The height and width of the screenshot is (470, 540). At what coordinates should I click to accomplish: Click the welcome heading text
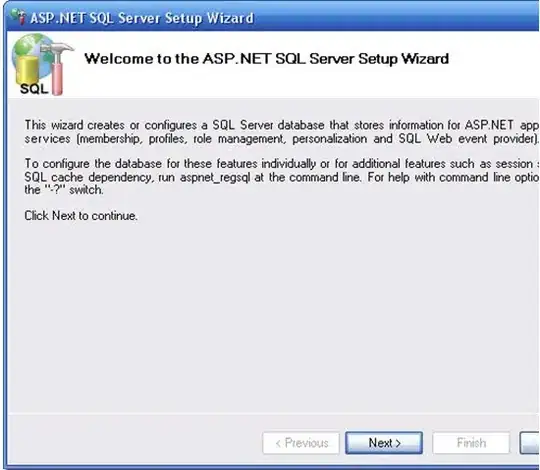coord(267,59)
